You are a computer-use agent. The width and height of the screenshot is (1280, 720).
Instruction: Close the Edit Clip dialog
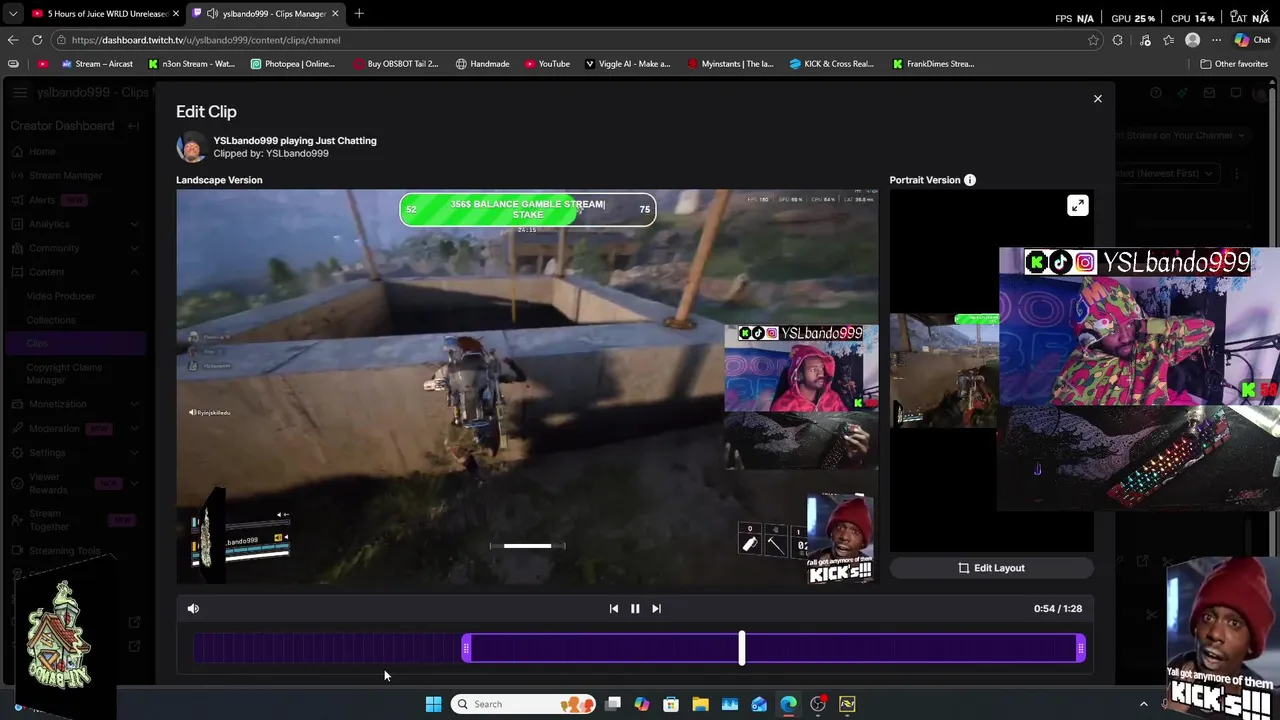[x=1097, y=98]
